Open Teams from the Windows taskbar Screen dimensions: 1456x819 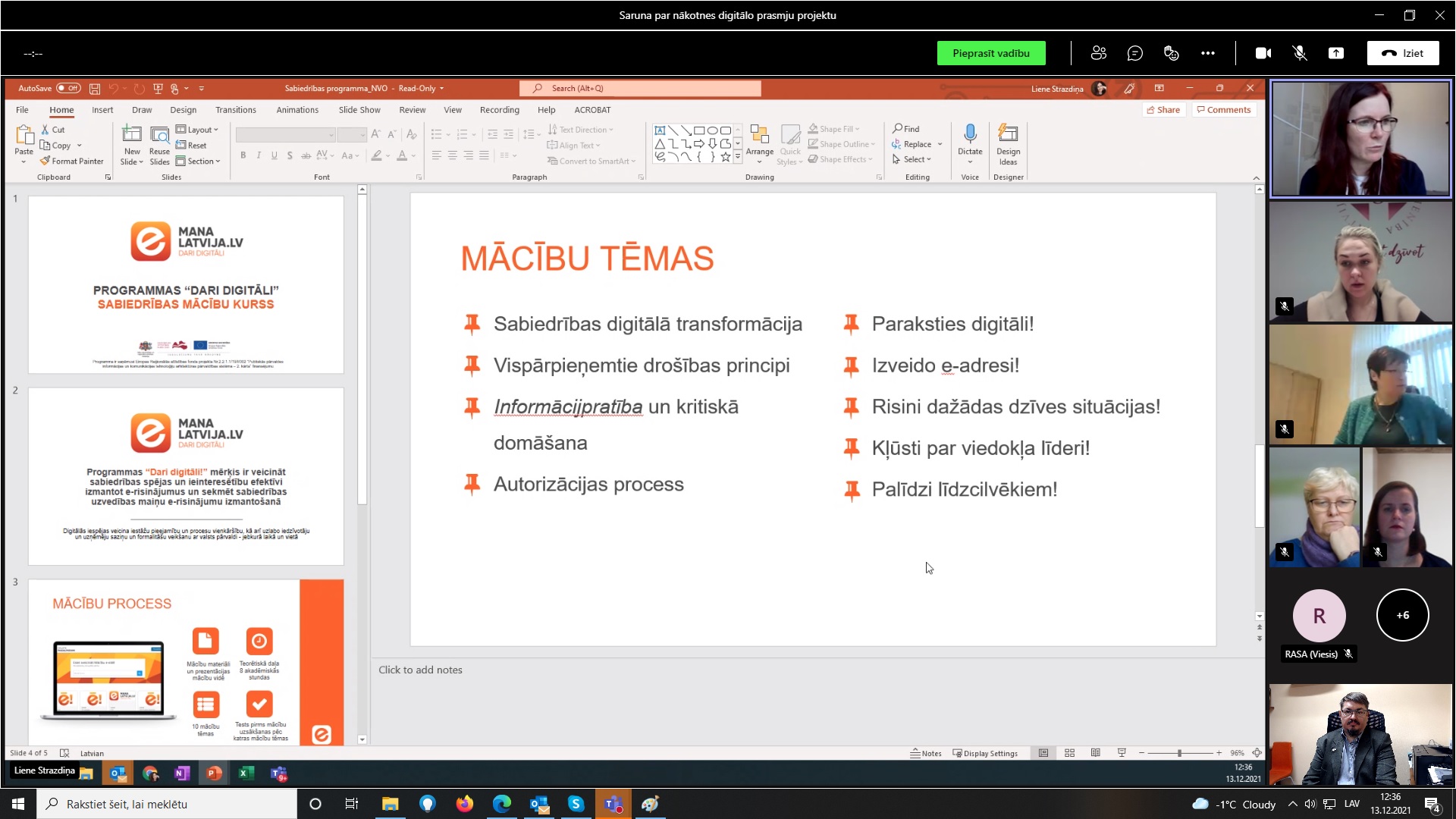613,804
